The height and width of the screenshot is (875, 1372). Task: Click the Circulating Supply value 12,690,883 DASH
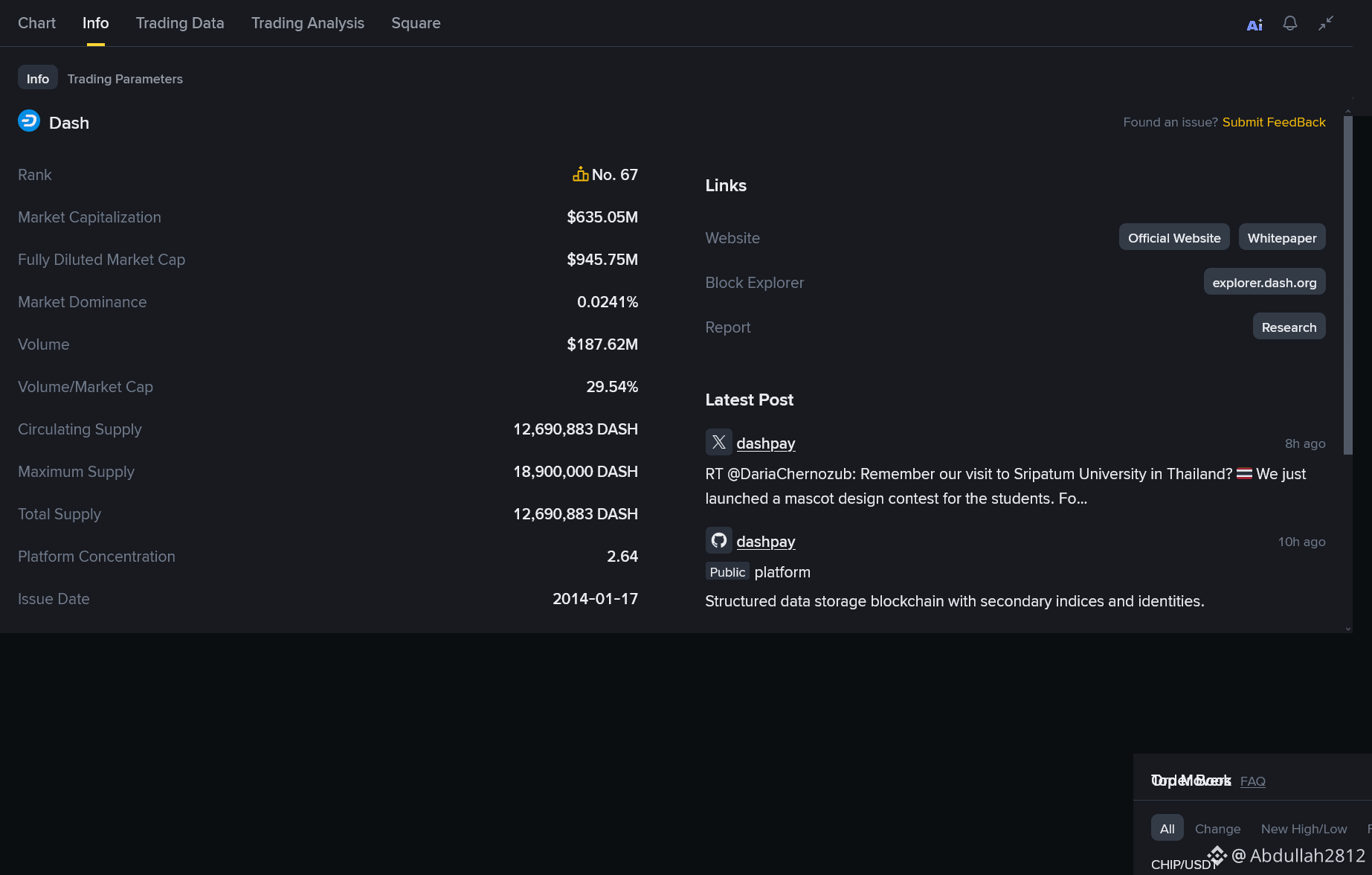point(576,429)
